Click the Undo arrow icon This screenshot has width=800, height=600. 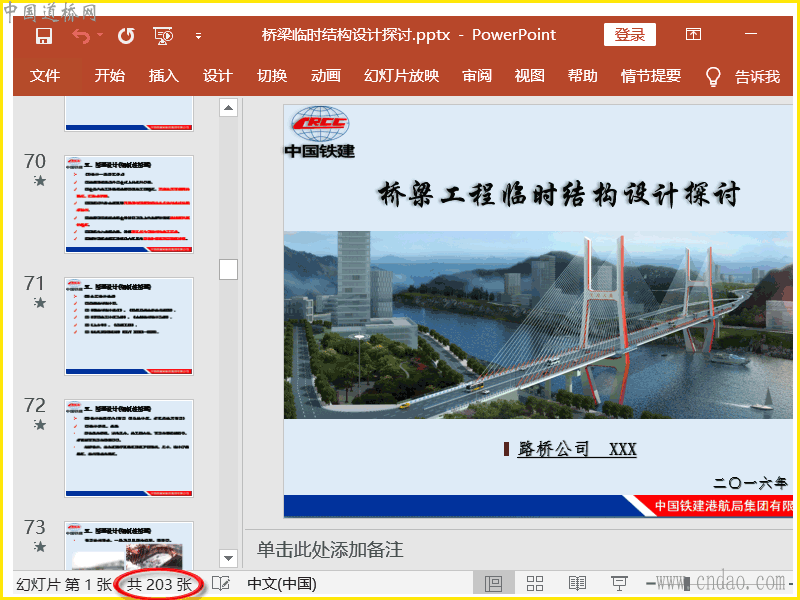pos(82,36)
